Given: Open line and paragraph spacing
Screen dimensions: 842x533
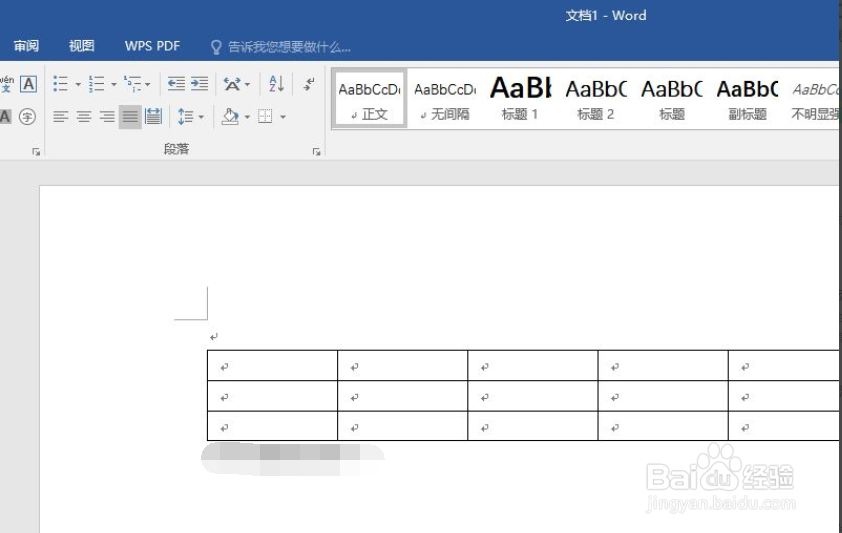Looking at the screenshot, I should click(185, 116).
